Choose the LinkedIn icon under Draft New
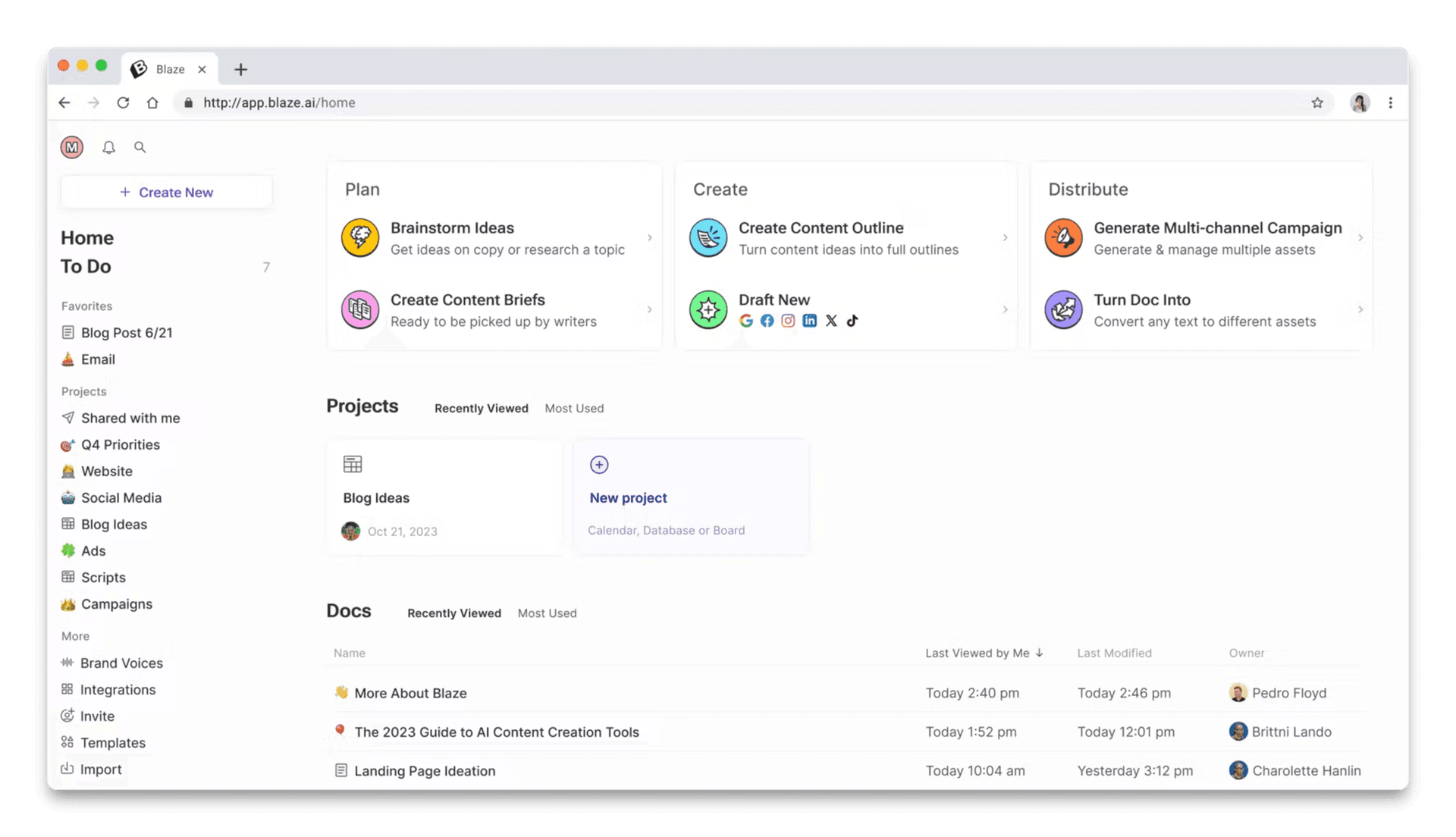Image resolution: width=1456 pixels, height=837 pixels. [x=810, y=321]
